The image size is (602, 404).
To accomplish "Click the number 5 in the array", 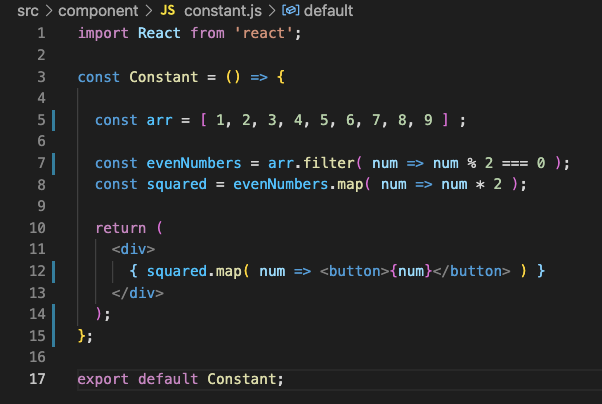I will tap(324, 120).
